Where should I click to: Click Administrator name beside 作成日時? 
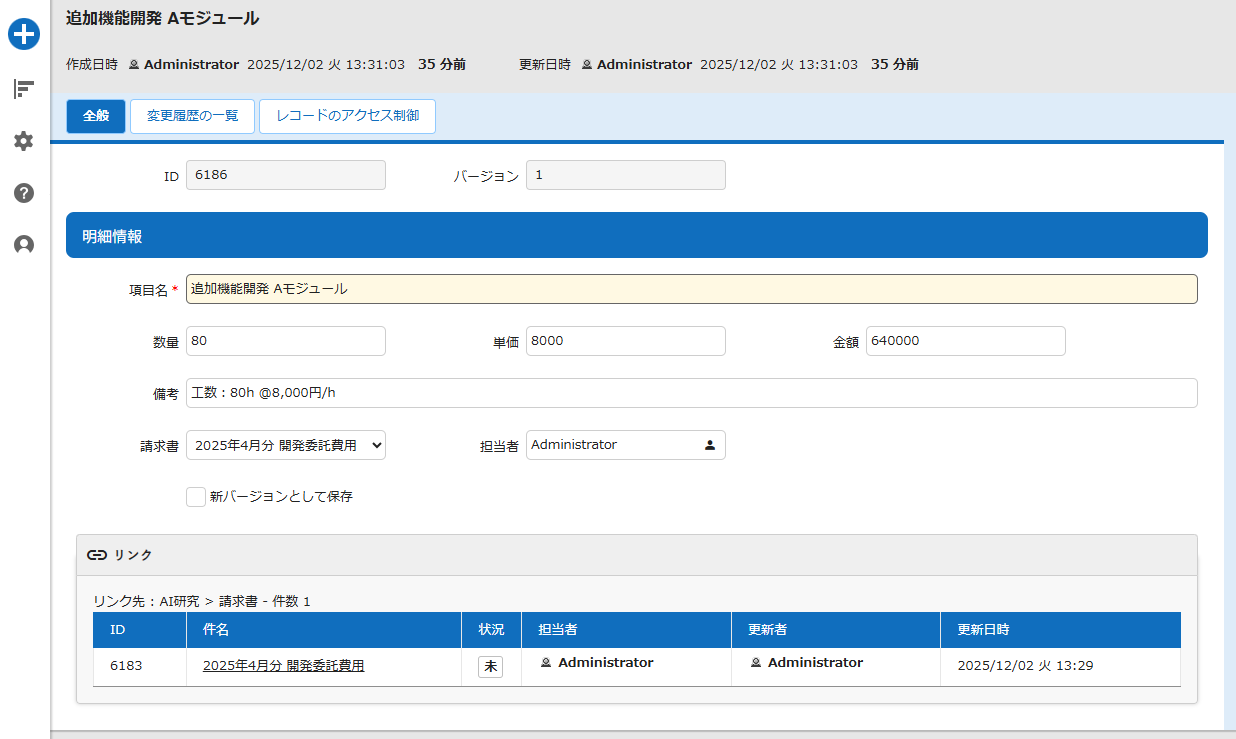point(191,64)
